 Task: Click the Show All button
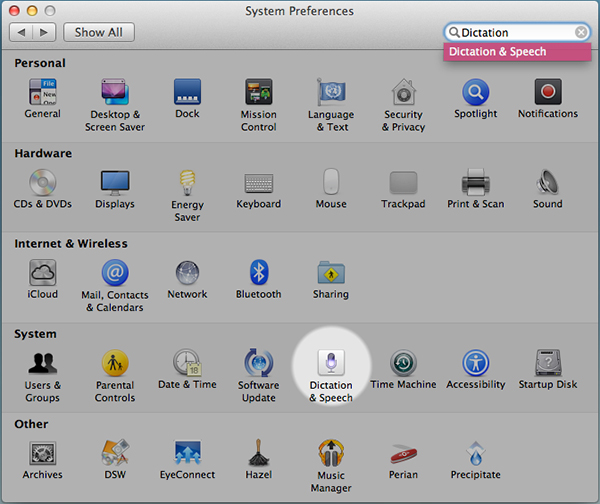[99, 32]
